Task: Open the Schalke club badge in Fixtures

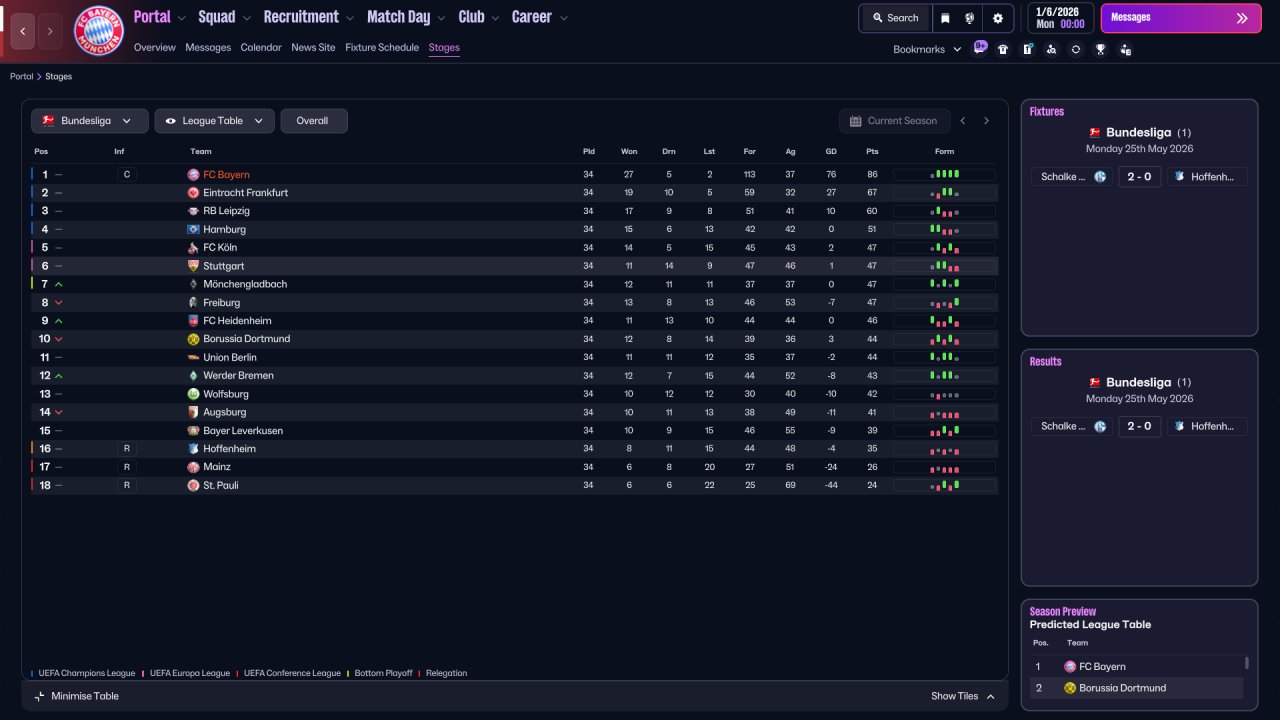Action: tap(1100, 177)
